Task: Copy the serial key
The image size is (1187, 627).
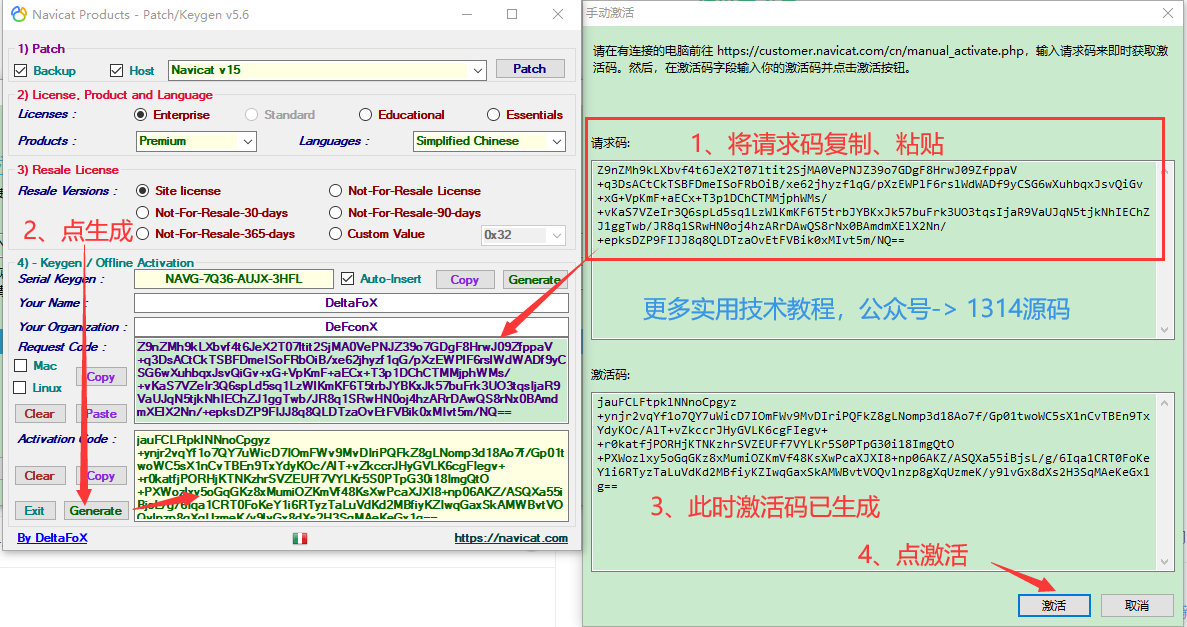Action: pyautogui.click(x=465, y=279)
